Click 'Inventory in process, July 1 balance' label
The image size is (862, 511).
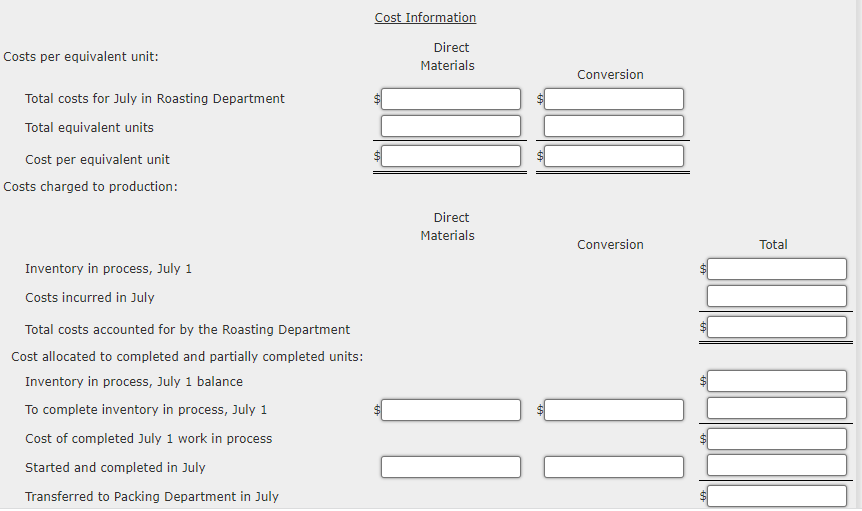(134, 381)
